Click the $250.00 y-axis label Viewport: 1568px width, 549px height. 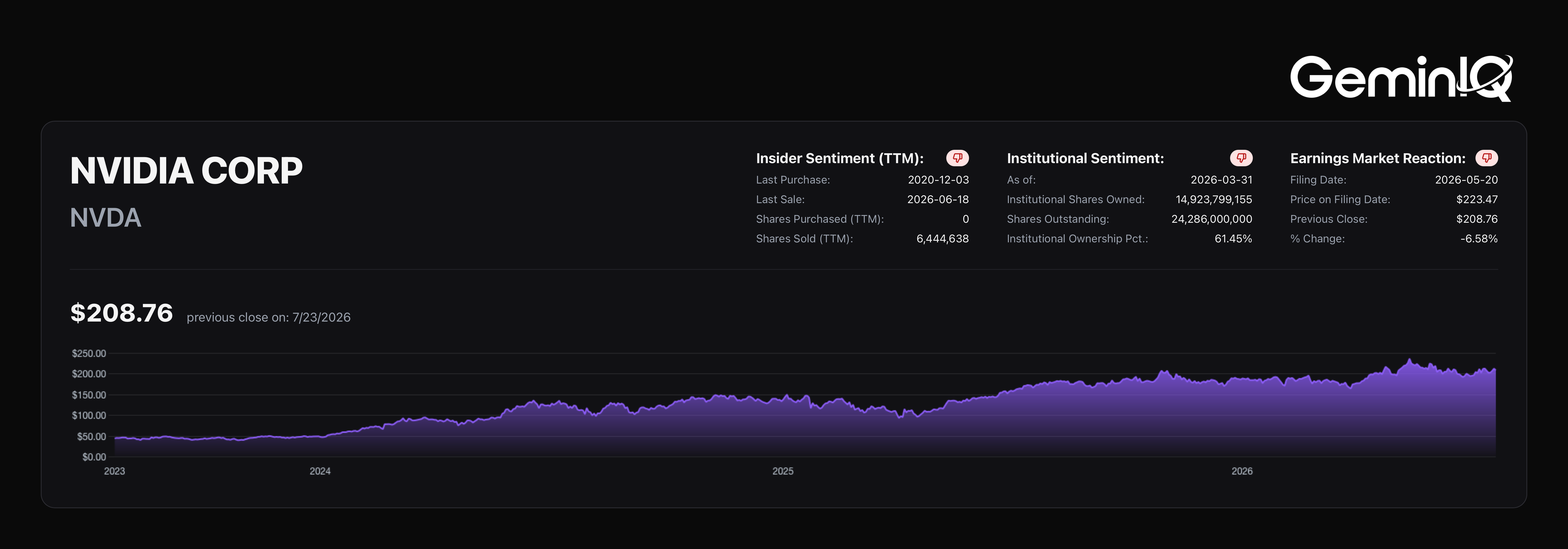(89, 354)
